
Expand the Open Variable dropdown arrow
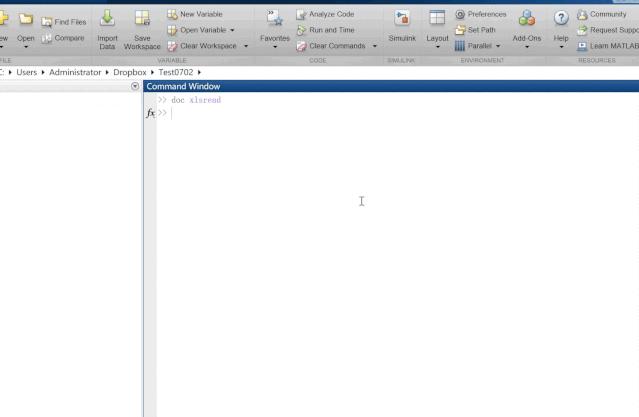(232, 30)
